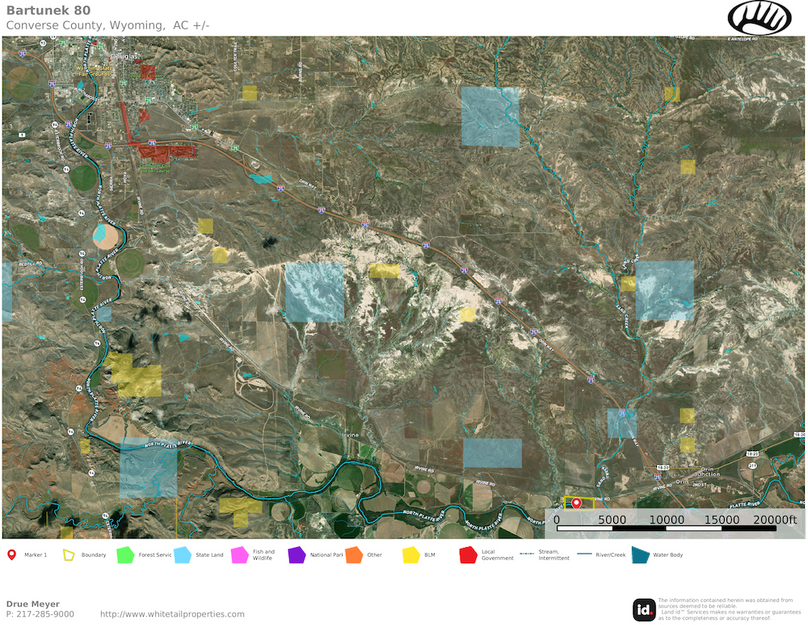Click the blue State Land legend icon

182,554
